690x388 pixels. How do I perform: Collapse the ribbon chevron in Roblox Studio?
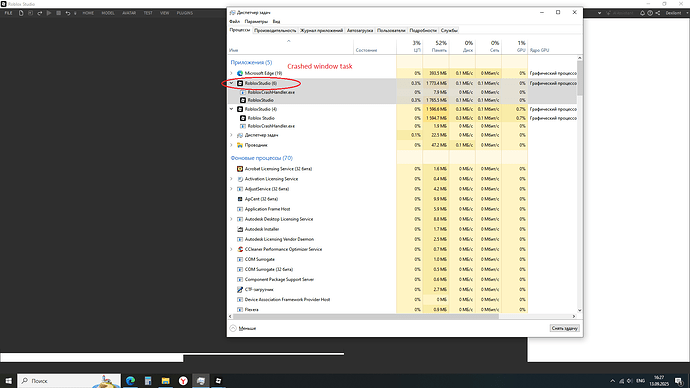[x=599, y=13]
